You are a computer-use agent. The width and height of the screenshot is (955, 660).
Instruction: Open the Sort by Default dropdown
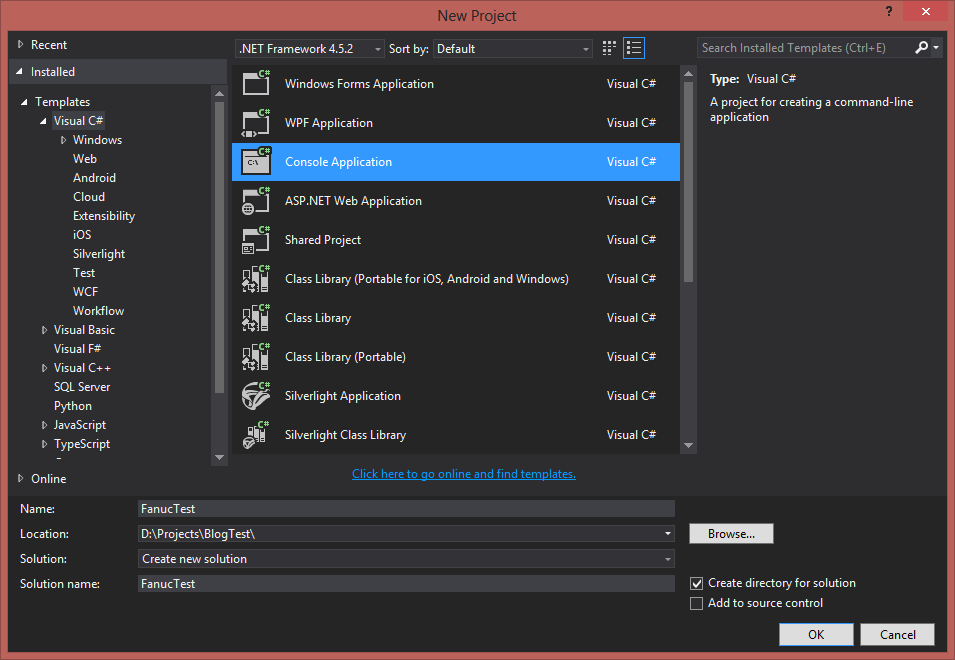[x=512, y=49]
